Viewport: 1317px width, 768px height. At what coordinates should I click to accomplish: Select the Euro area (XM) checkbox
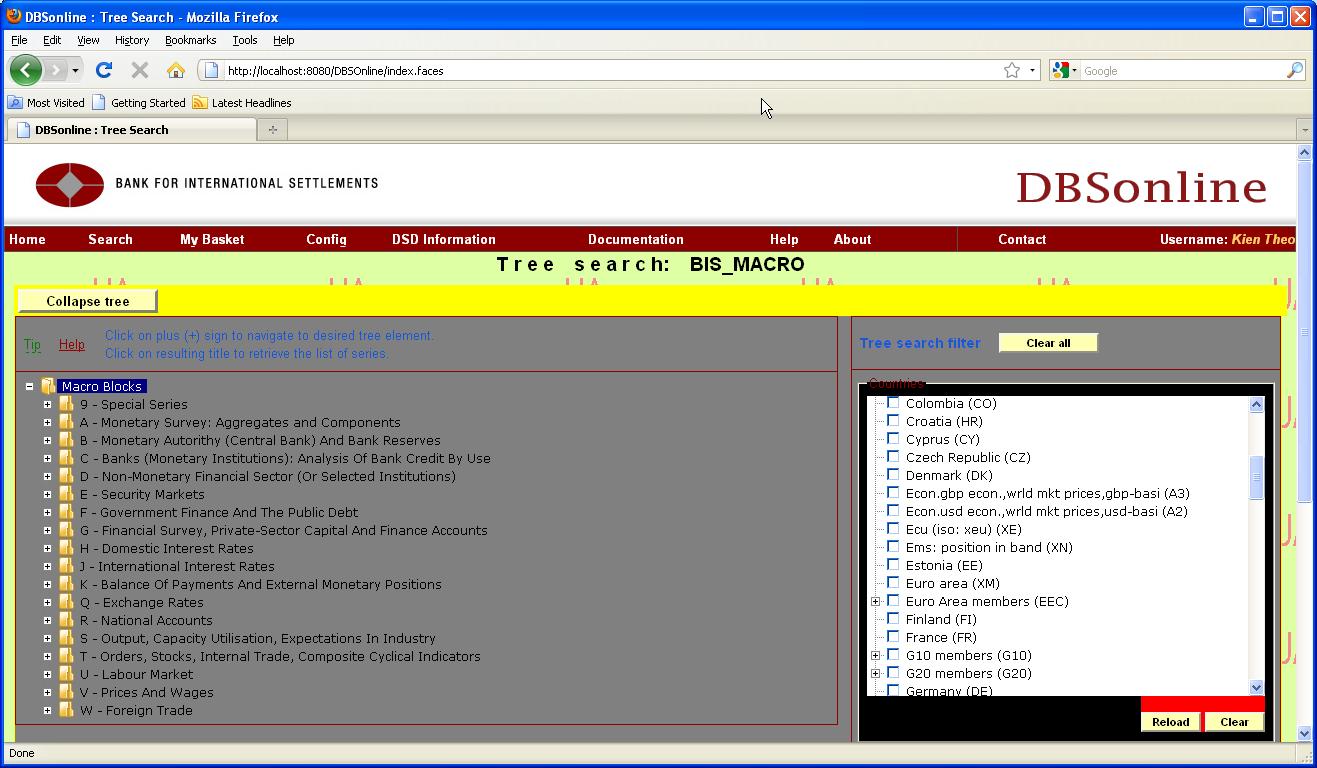click(893, 583)
